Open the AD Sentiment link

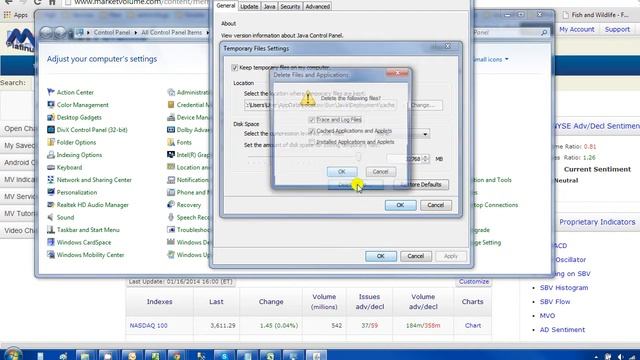click(x=562, y=329)
